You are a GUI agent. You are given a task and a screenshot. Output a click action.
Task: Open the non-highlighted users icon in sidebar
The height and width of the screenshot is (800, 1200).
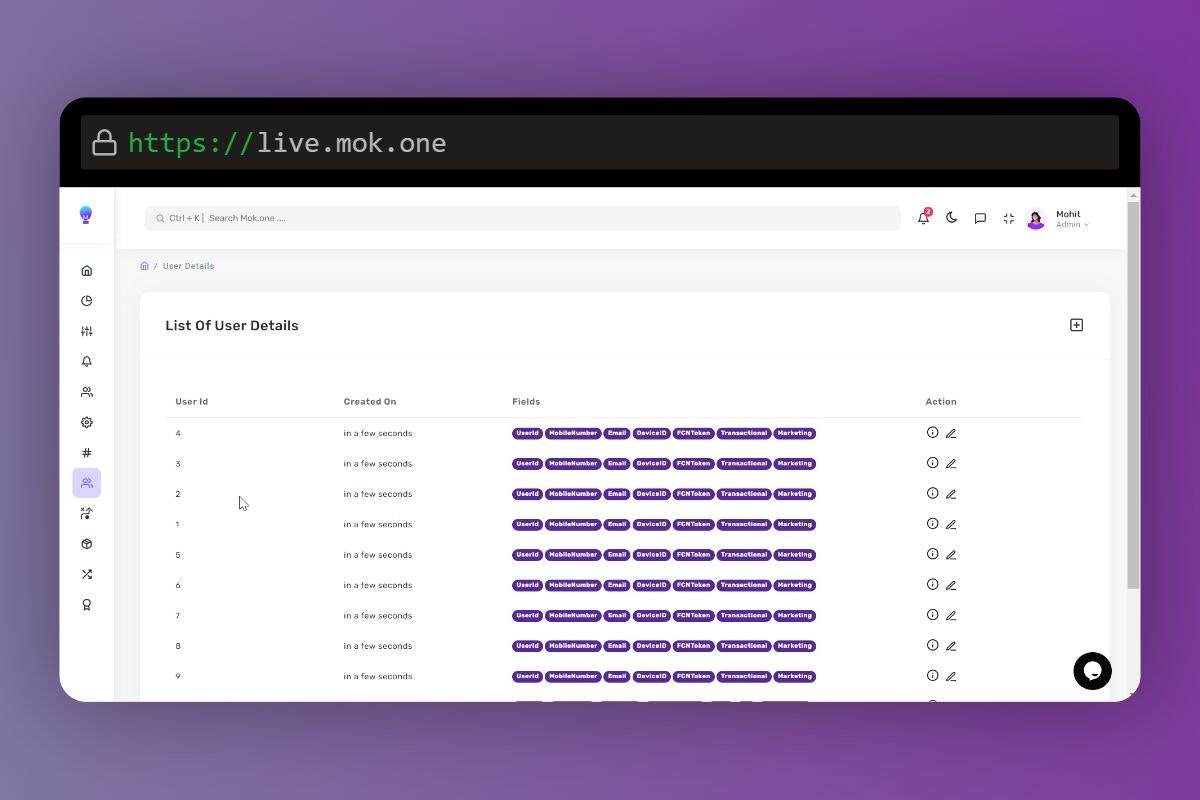coord(86,392)
